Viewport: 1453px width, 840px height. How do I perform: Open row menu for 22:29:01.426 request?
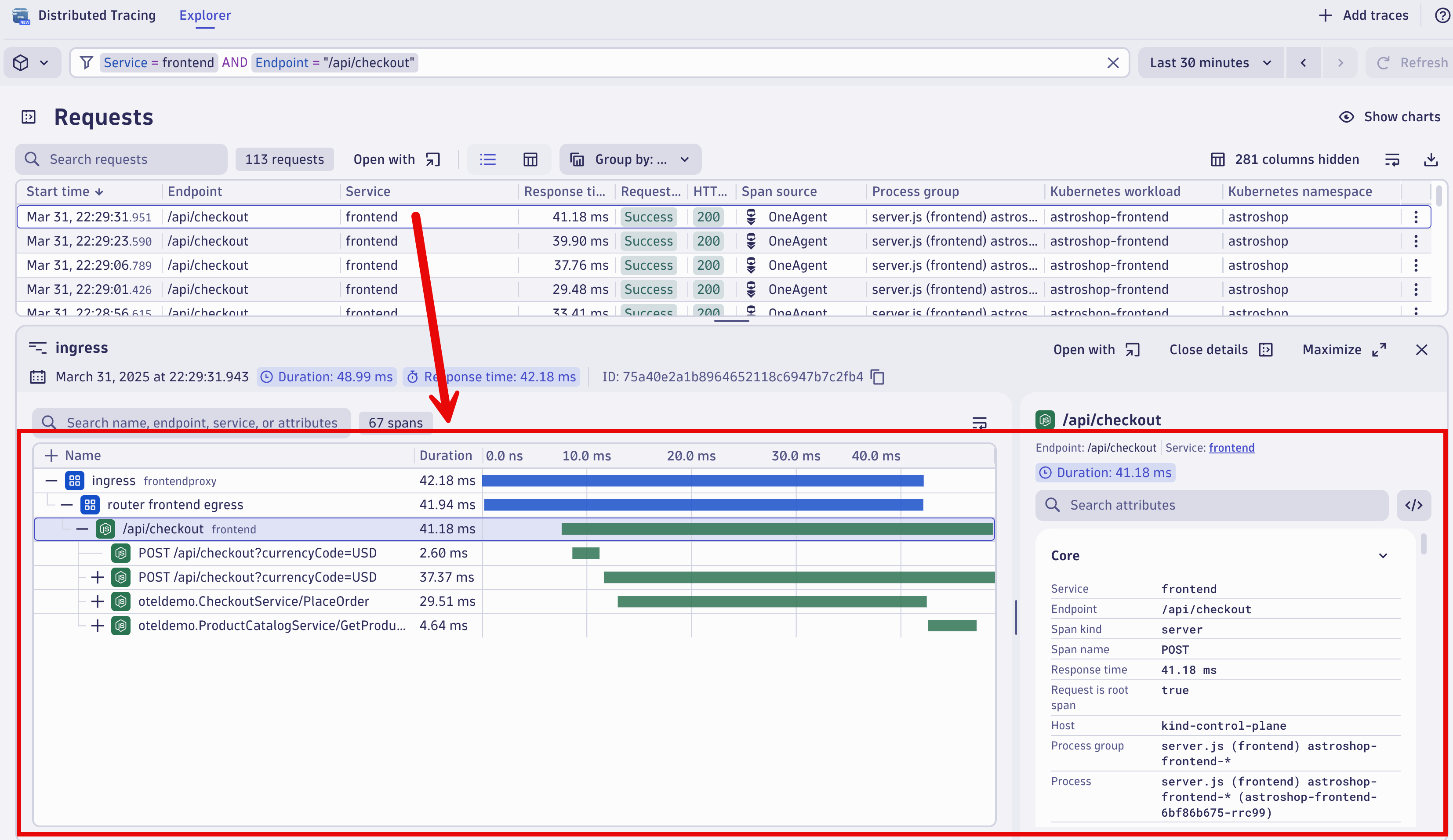pyautogui.click(x=1416, y=290)
